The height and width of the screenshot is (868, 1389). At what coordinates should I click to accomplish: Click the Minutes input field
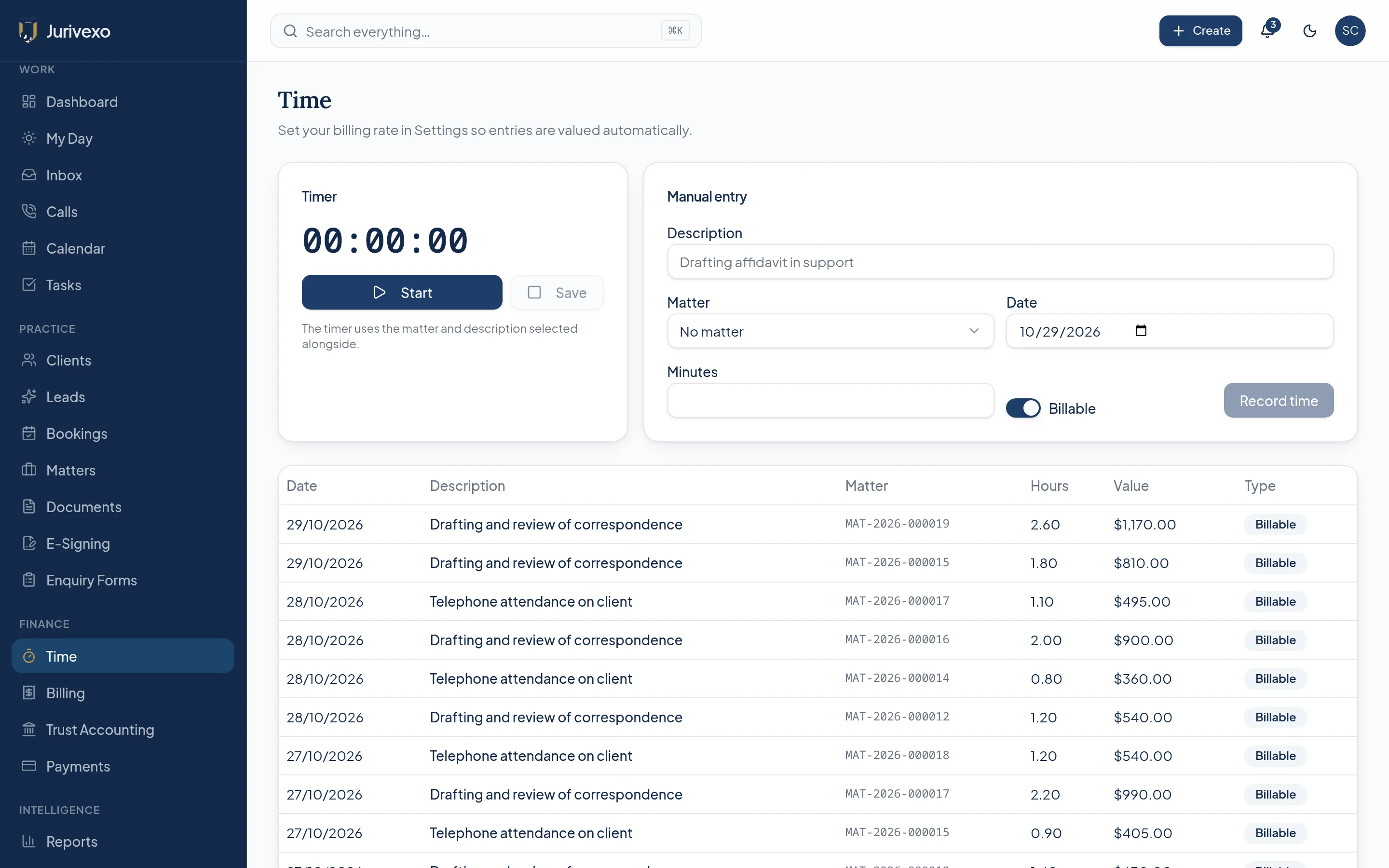(x=830, y=401)
